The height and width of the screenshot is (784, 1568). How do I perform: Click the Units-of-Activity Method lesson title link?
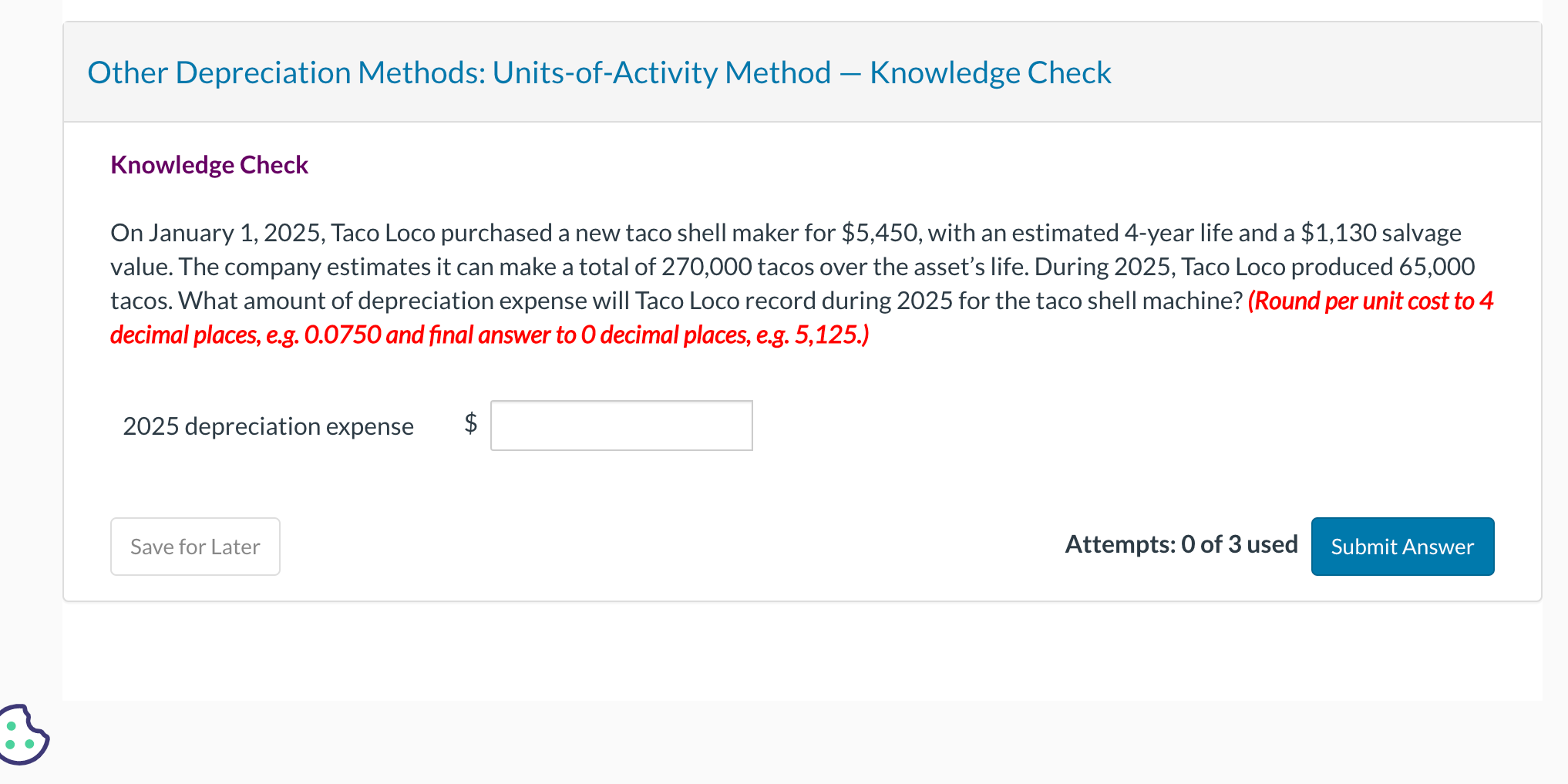[599, 72]
